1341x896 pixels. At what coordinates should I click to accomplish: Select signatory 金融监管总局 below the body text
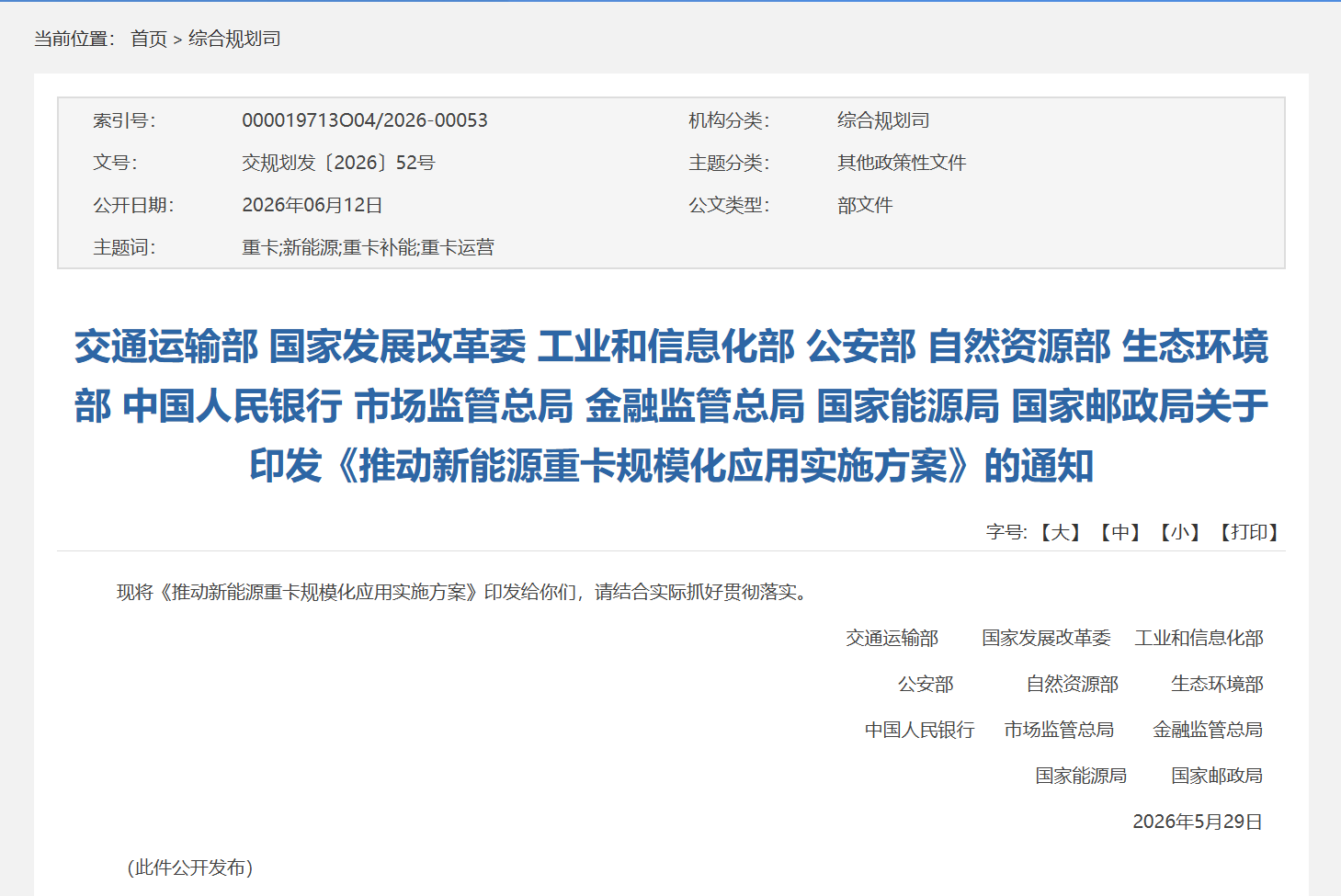[x=1208, y=730]
